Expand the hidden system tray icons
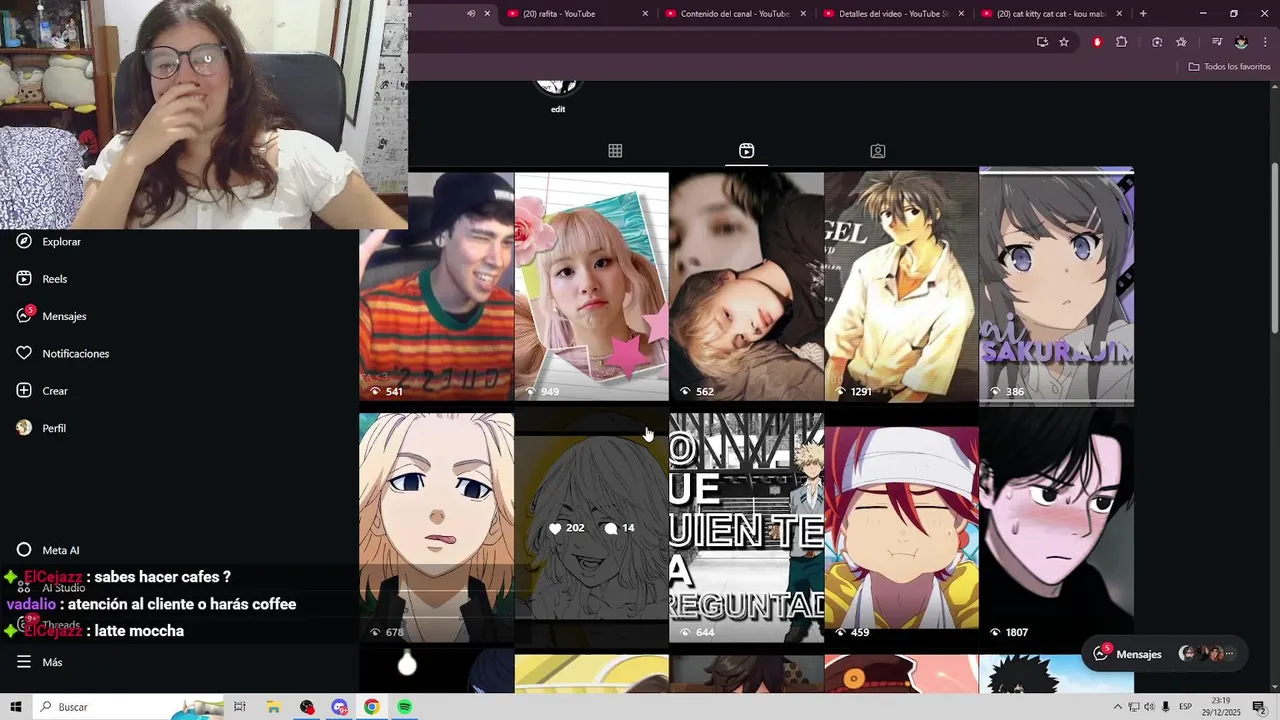 (1117, 707)
